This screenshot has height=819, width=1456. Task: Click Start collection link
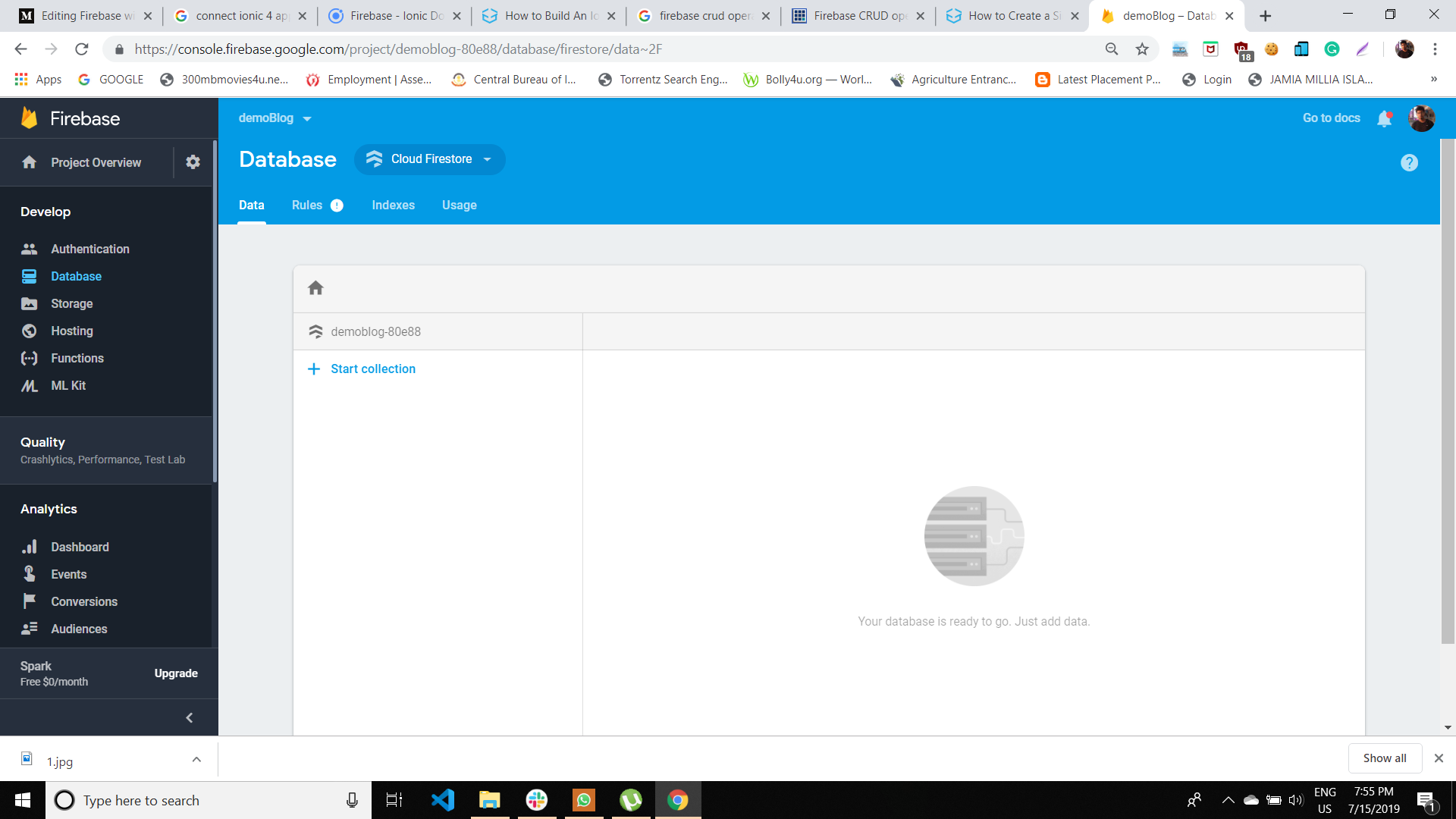[372, 369]
